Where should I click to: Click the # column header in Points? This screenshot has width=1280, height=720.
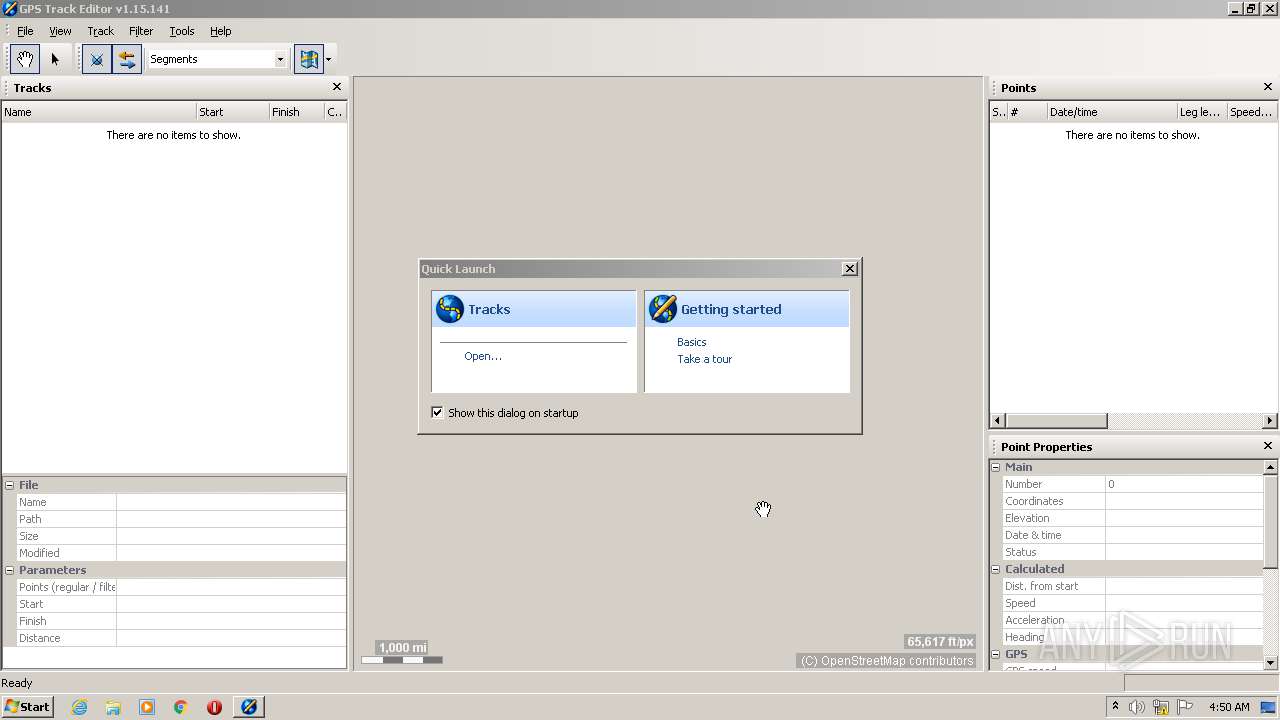[1027, 112]
